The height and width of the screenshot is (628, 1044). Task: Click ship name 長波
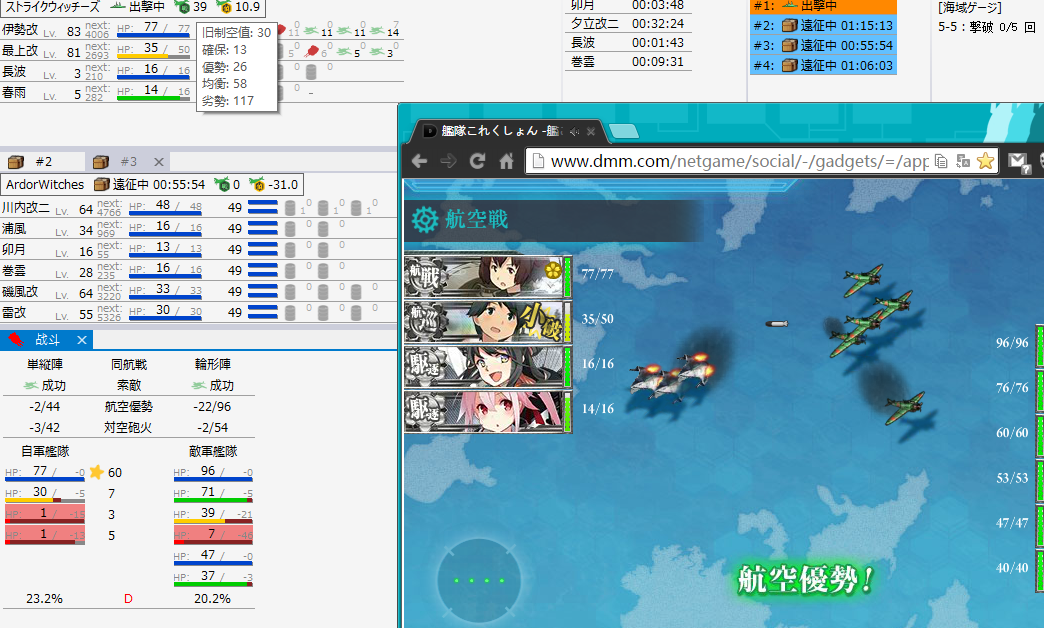[14, 71]
